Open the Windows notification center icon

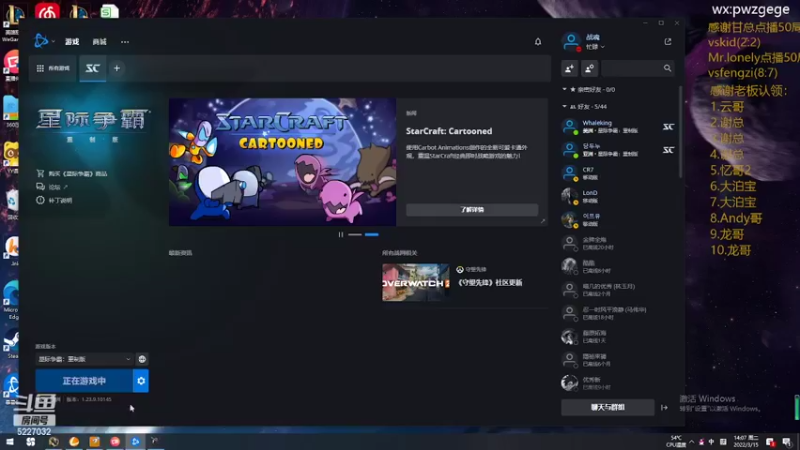(x=787, y=442)
